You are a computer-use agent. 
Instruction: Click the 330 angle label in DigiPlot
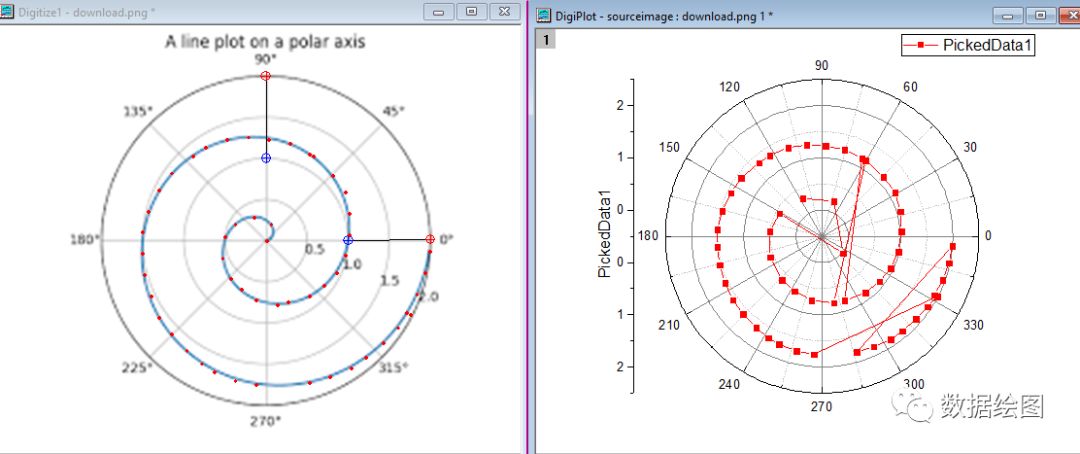click(974, 324)
